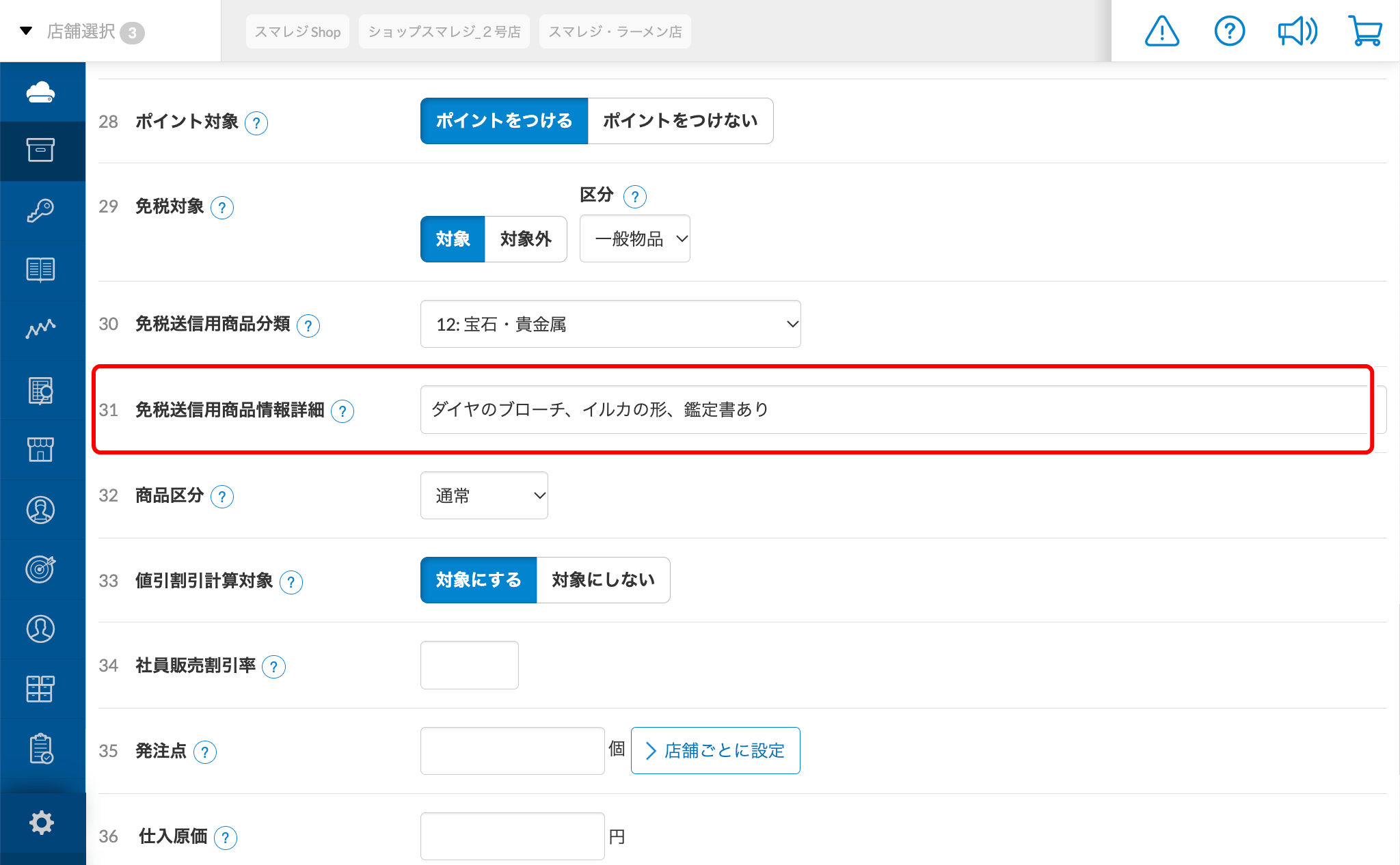This screenshot has height=865, width=1400.
Task: Open the megaphone announcements icon
Action: pyautogui.click(x=1297, y=31)
